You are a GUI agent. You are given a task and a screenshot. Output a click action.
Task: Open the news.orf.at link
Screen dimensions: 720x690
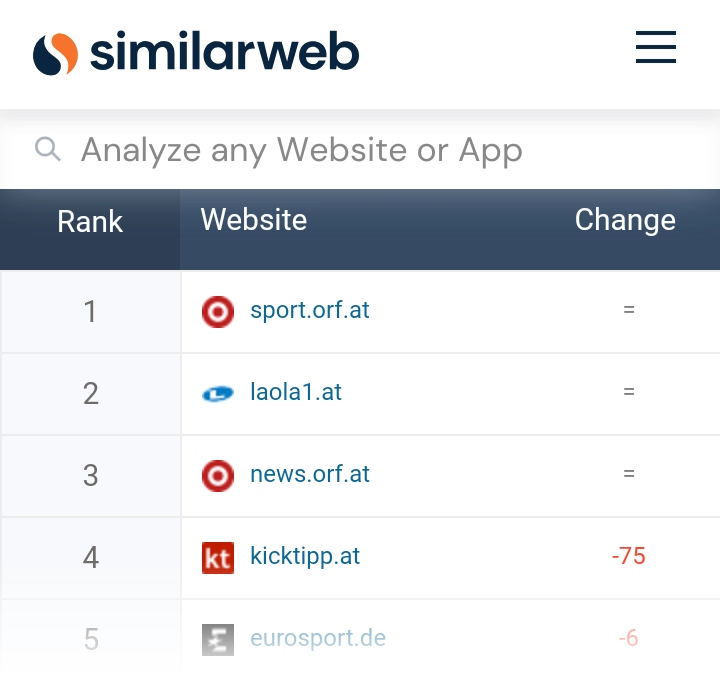click(x=310, y=474)
